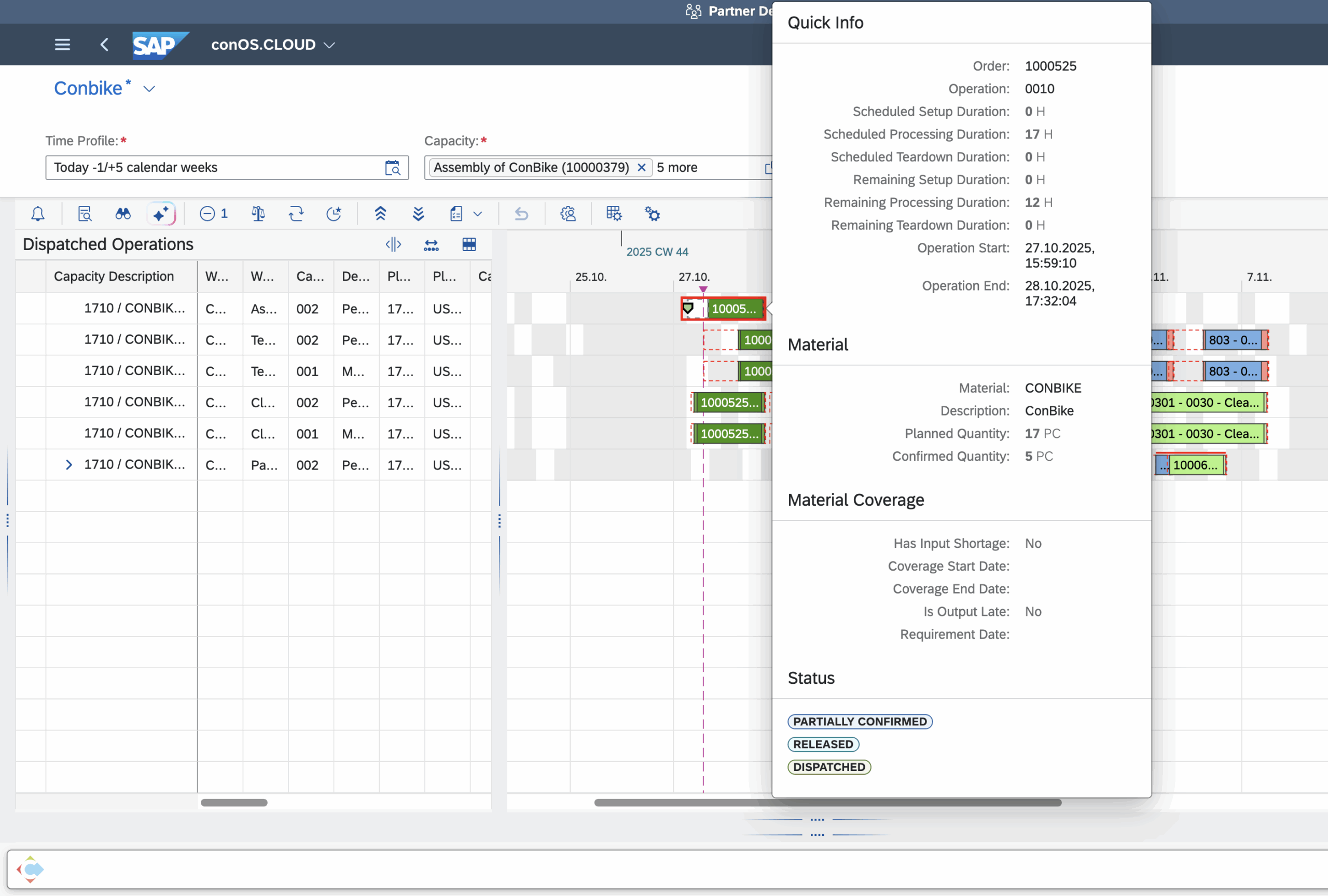Viewport: 1328px width, 896px height.
Task: Remove Assembly of ConBike capacity token
Action: click(x=642, y=168)
